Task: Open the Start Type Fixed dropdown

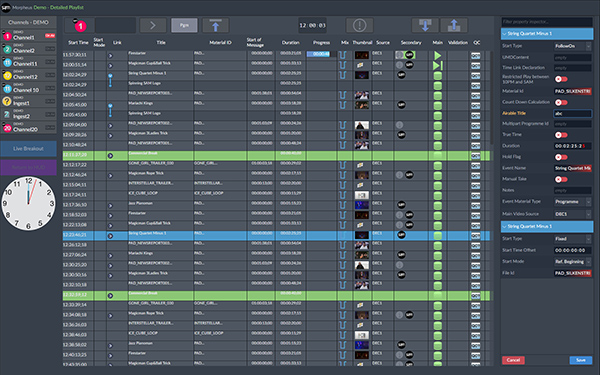Action: (572, 239)
